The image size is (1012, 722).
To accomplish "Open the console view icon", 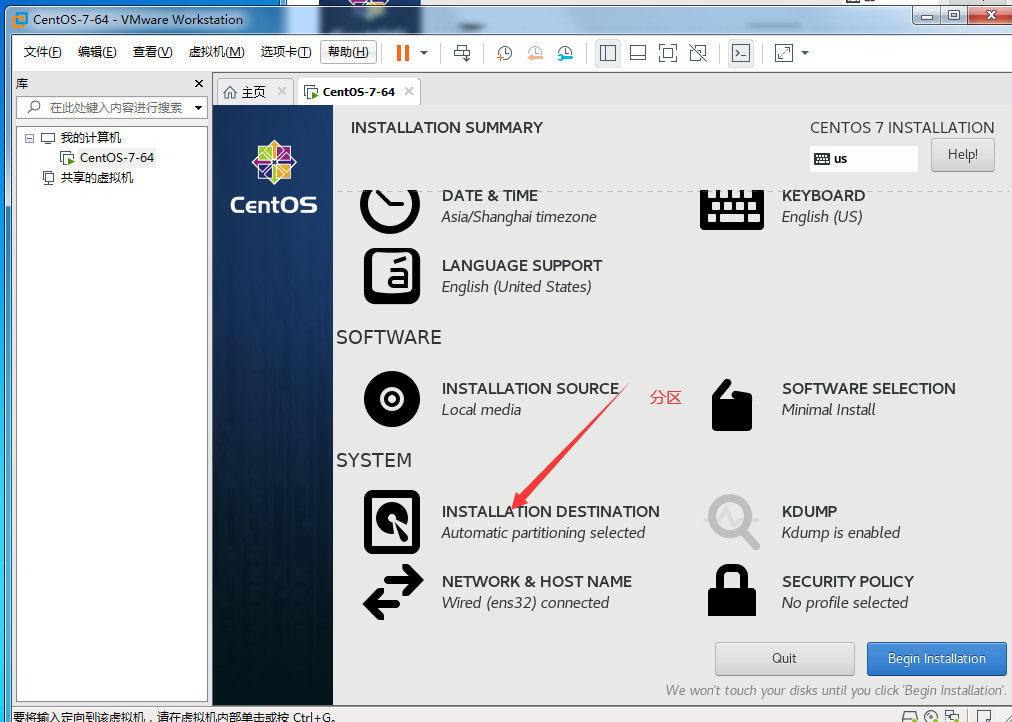I will coord(740,53).
